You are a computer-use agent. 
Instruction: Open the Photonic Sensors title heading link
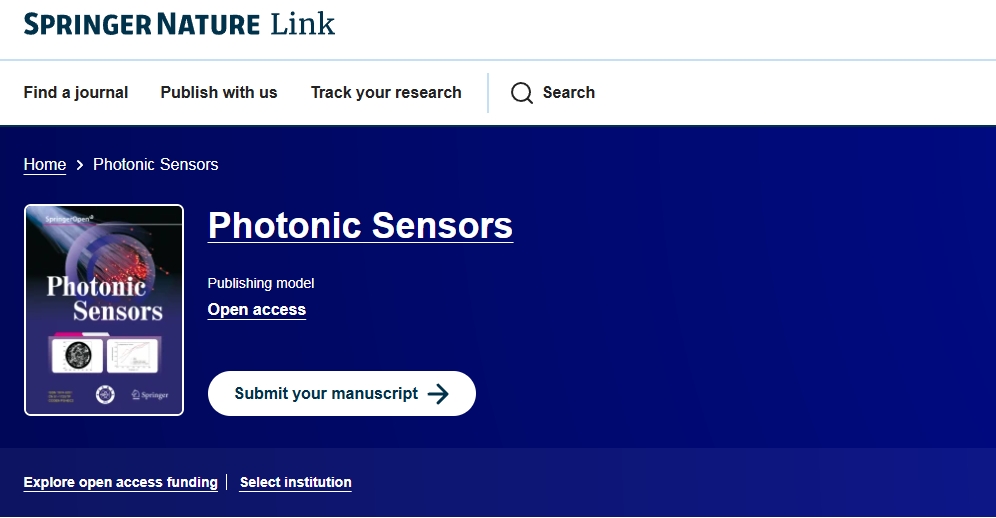click(x=360, y=226)
